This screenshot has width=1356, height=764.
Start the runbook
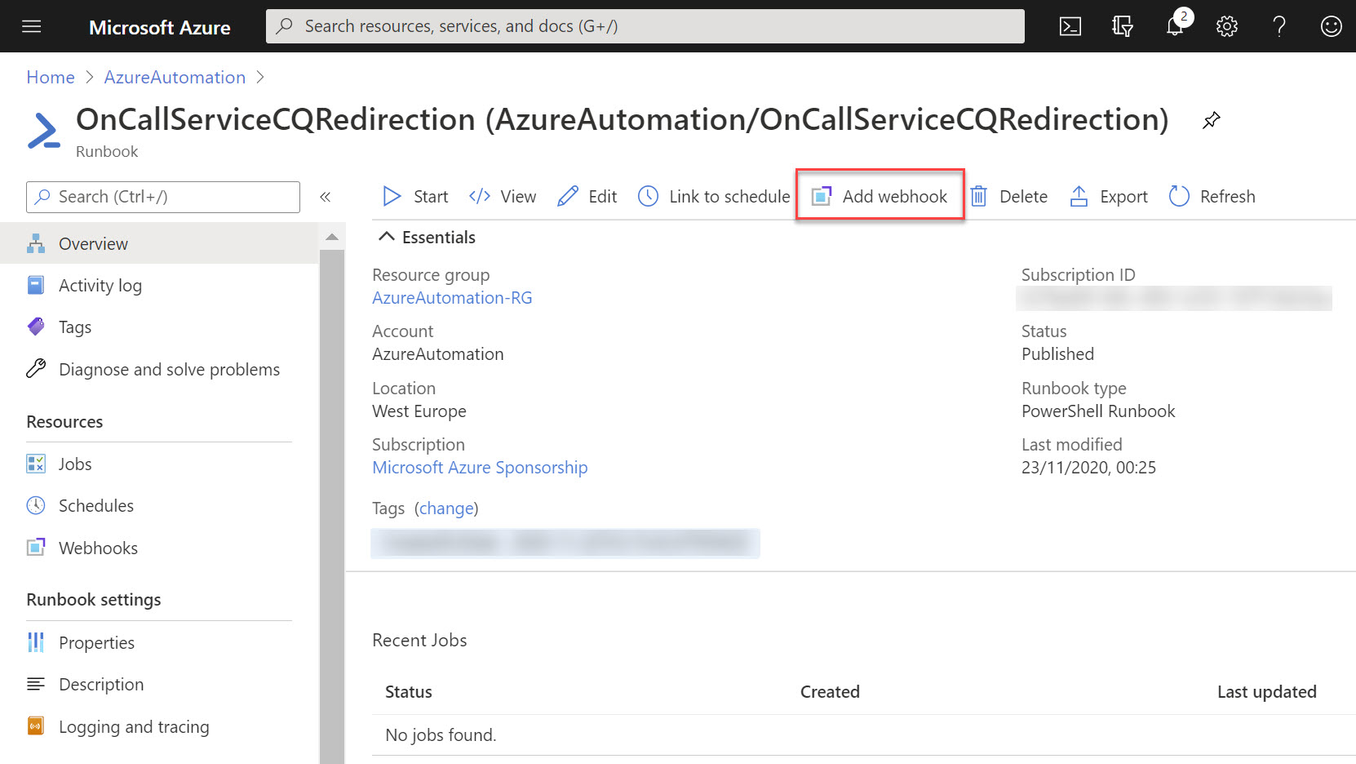click(415, 197)
